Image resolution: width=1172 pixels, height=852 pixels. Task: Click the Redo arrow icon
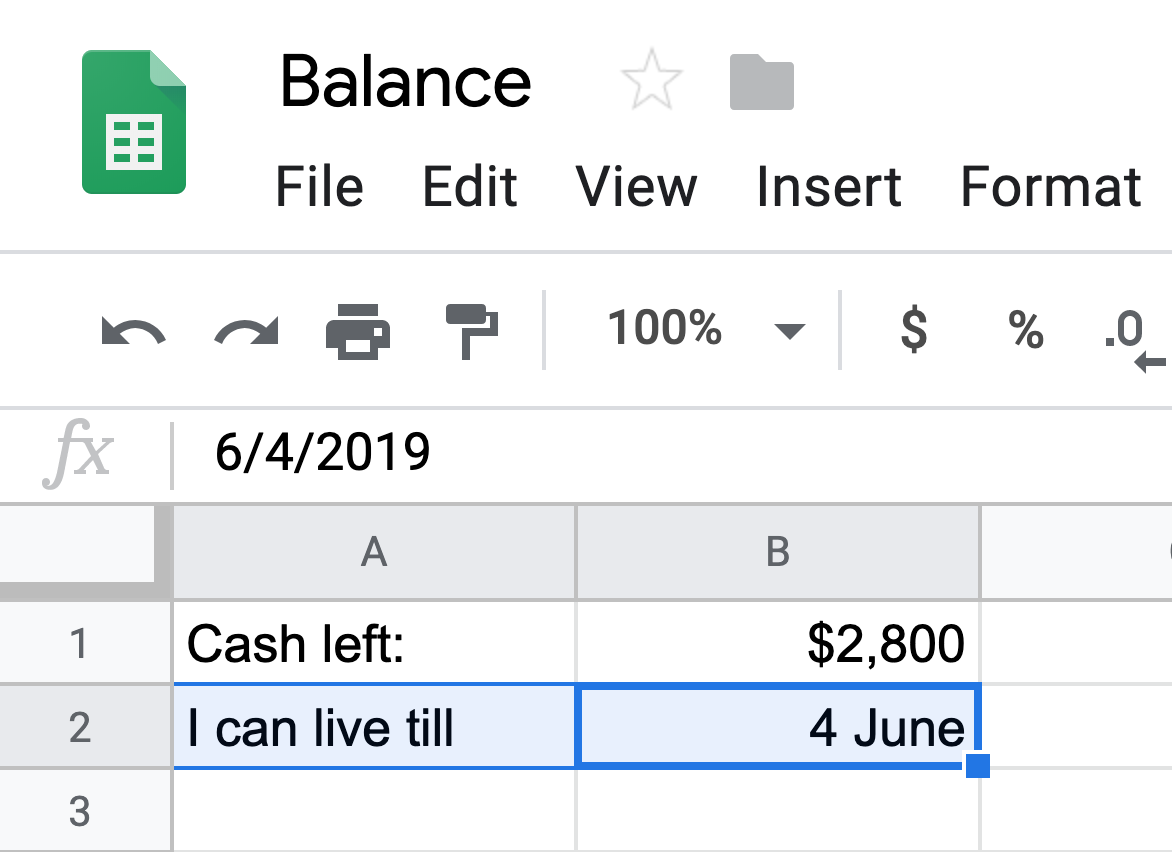click(x=246, y=331)
